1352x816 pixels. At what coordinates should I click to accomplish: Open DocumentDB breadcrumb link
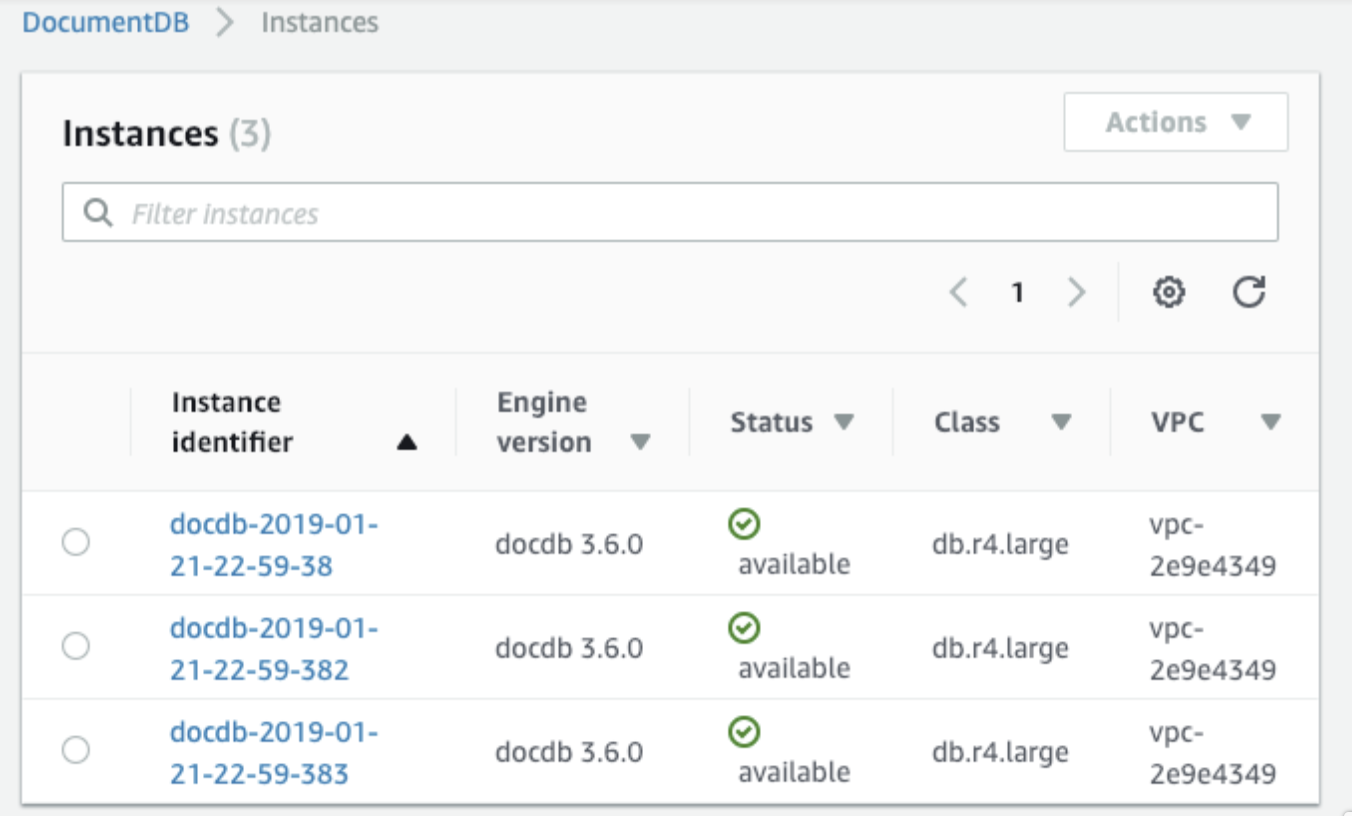click(x=106, y=22)
